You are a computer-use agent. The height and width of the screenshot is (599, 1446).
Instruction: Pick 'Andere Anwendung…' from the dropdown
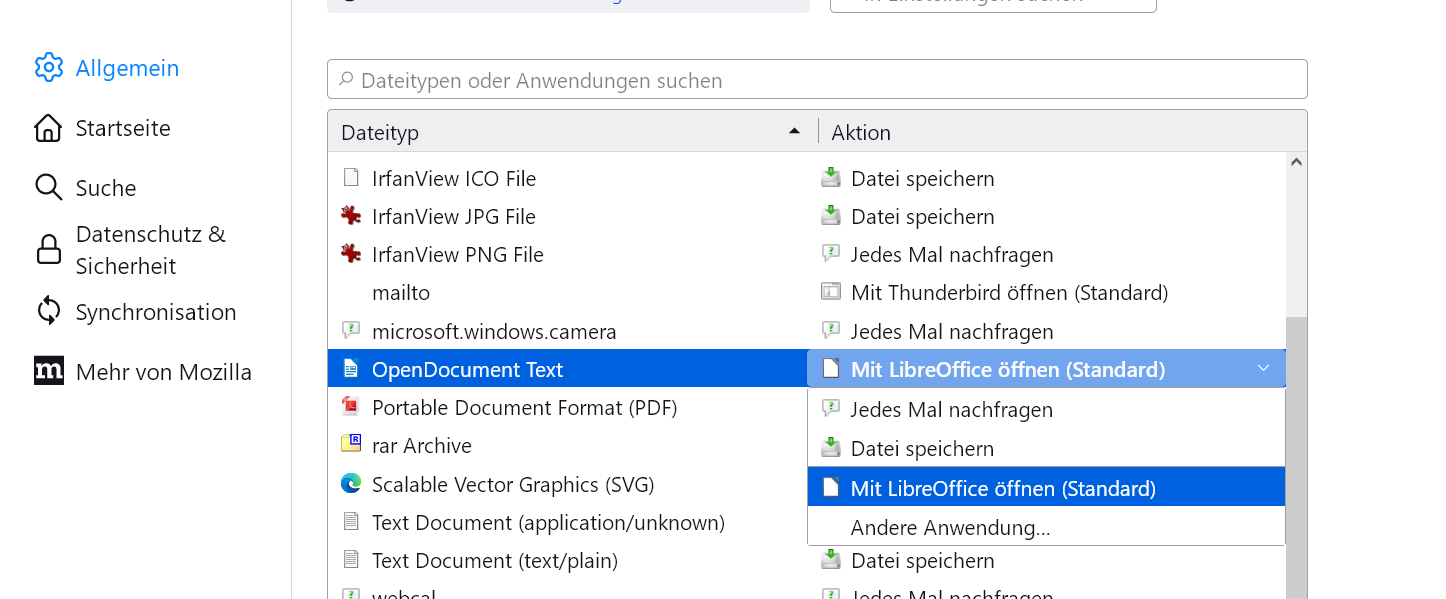click(x=950, y=527)
